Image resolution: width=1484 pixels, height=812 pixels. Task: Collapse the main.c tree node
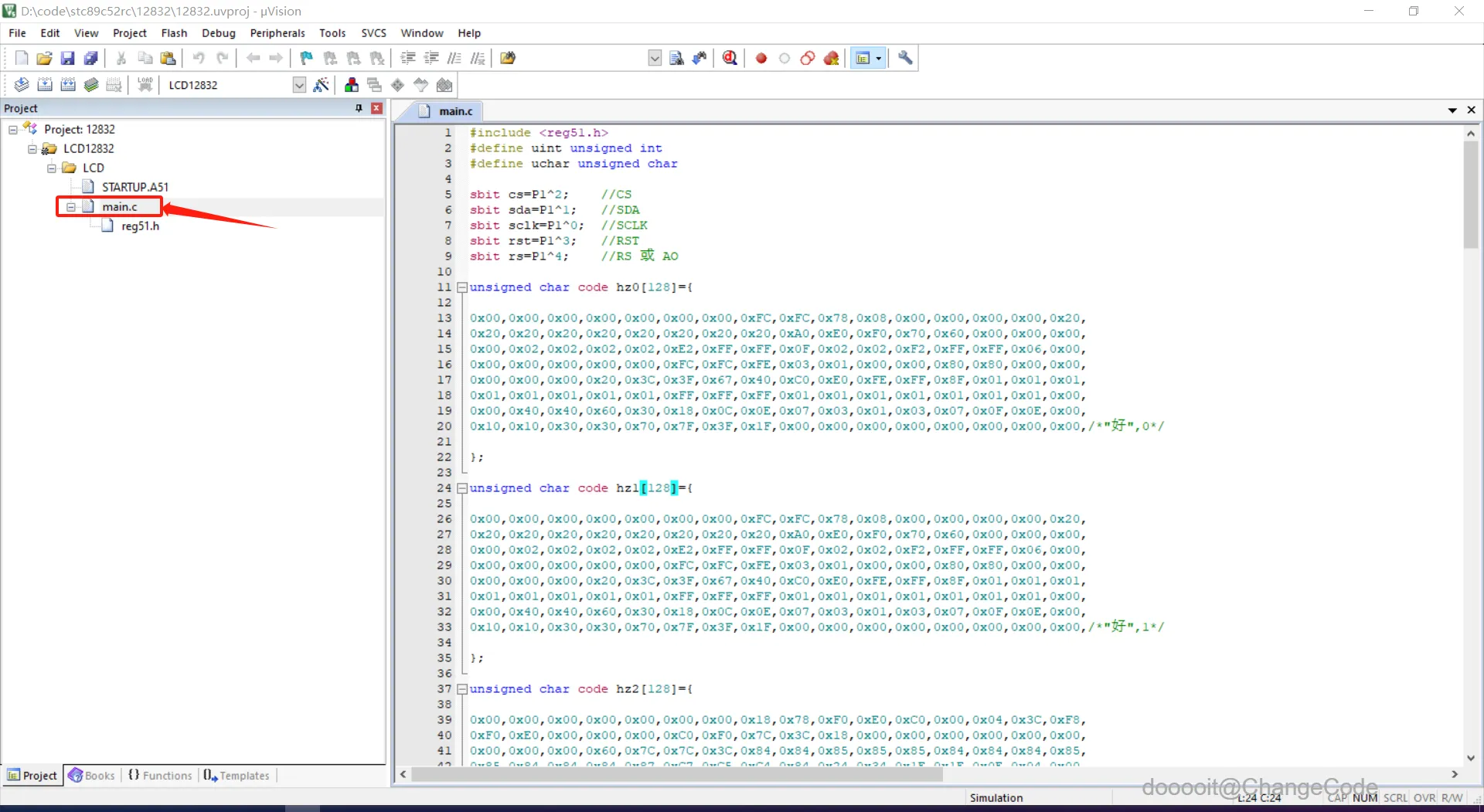[x=71, y=207]
